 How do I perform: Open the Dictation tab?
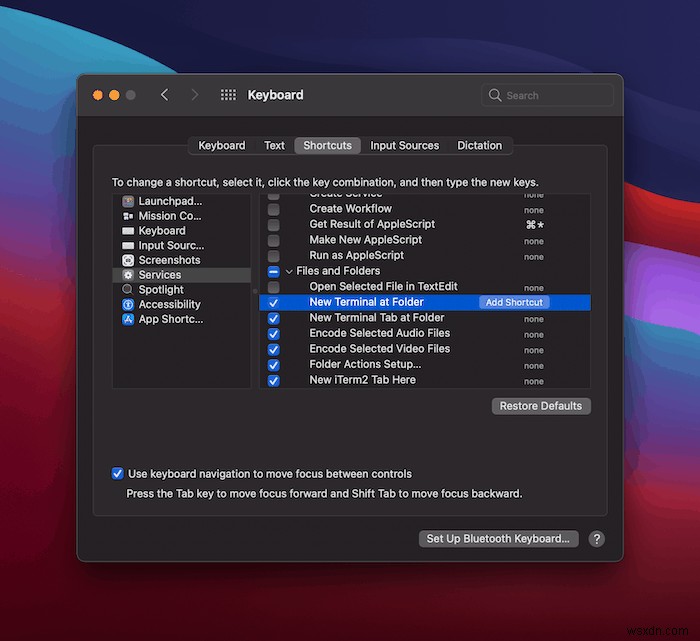(479, 146)
